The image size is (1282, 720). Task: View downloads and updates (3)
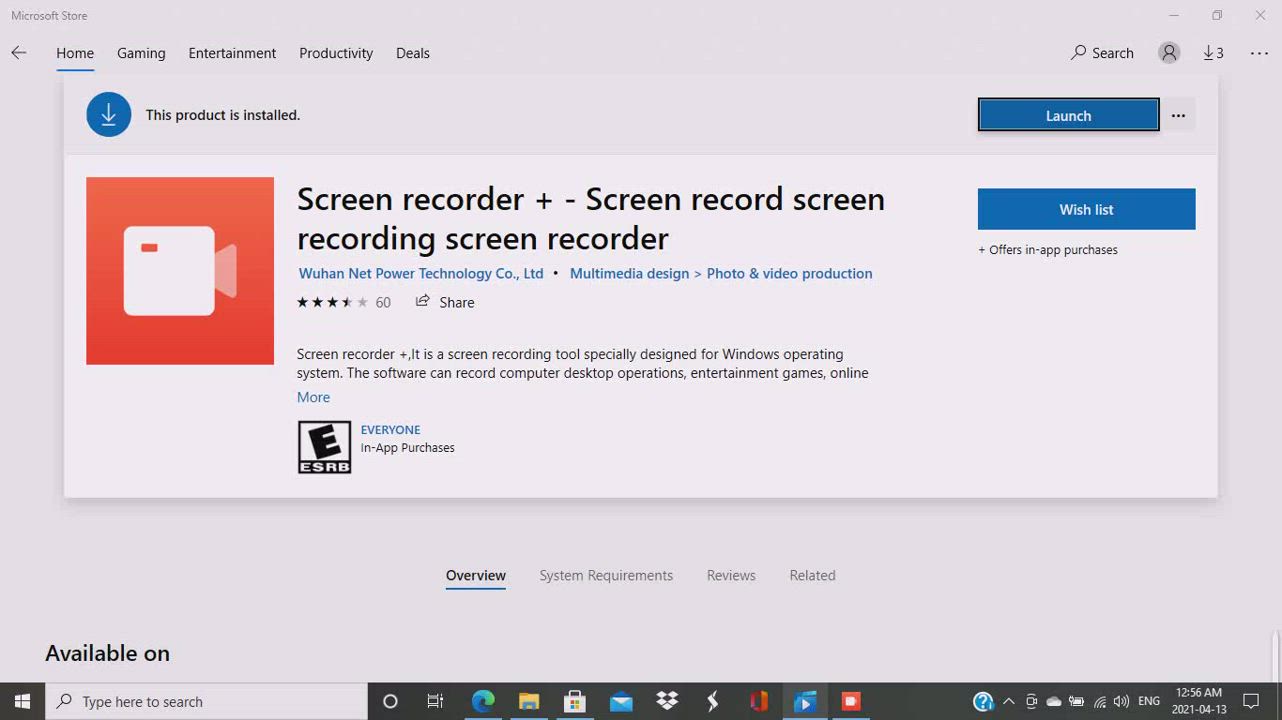click(1213, 53)
